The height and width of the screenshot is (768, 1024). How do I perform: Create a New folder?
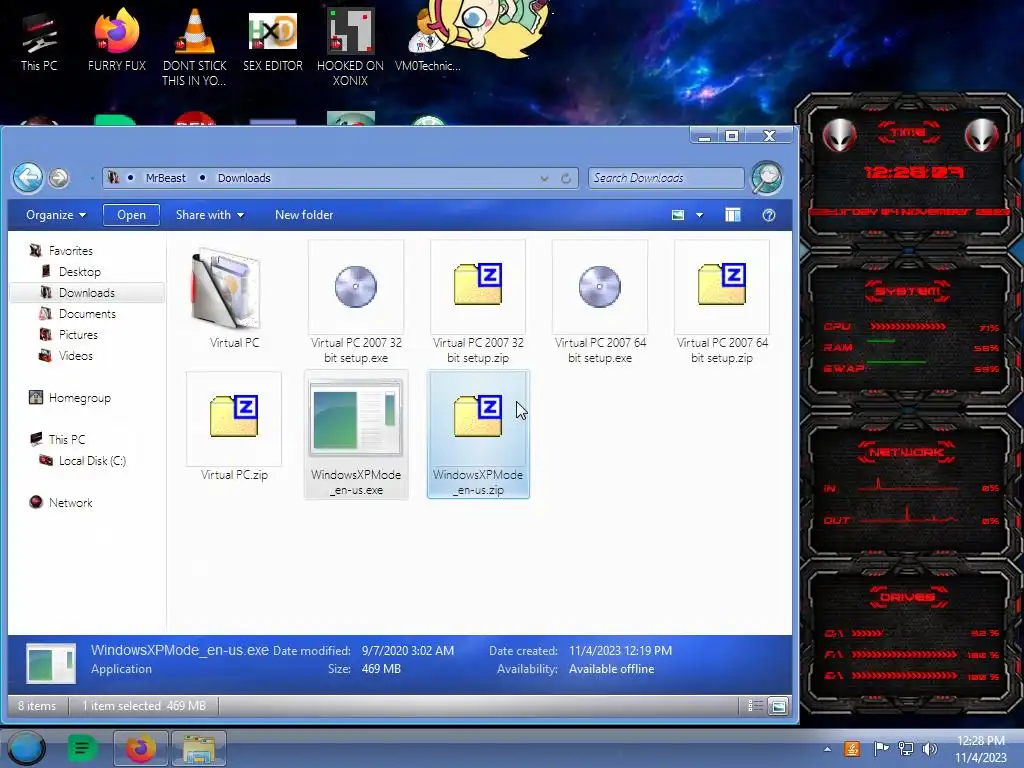click(x=304, y=215)
